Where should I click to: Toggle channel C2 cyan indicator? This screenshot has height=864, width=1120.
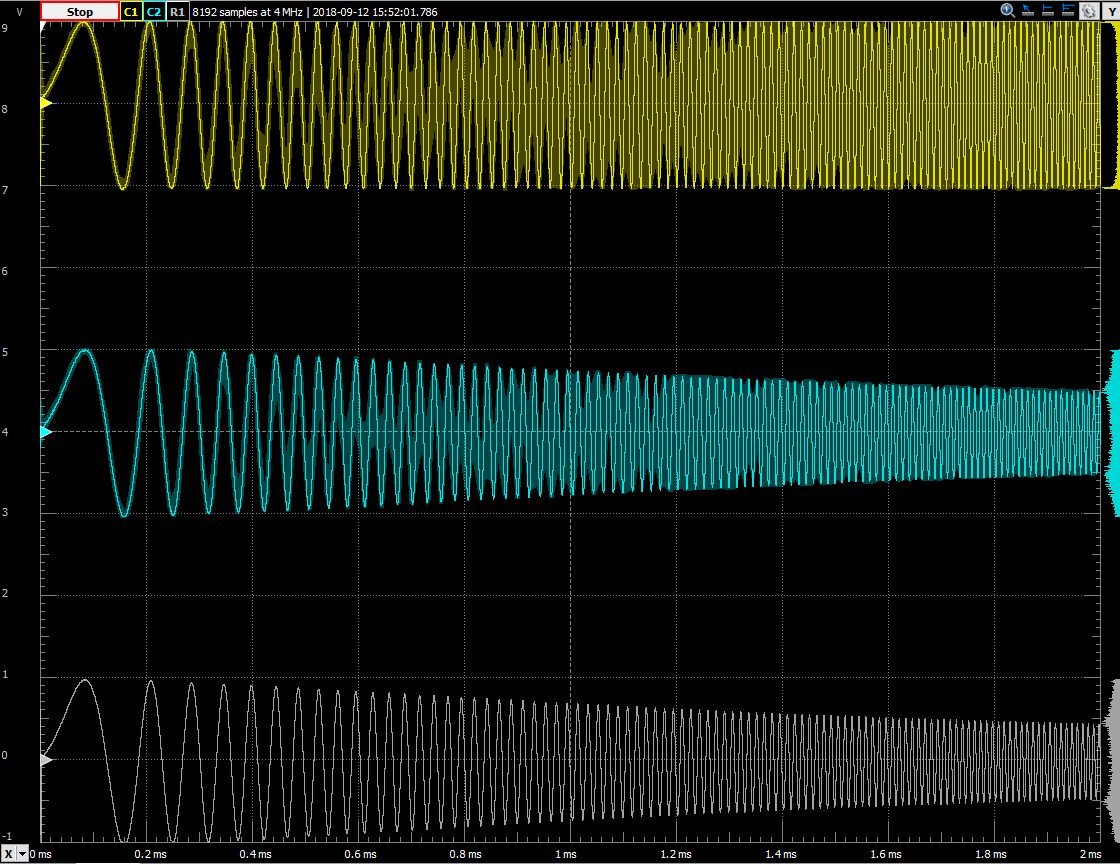[x=153, y=12]
